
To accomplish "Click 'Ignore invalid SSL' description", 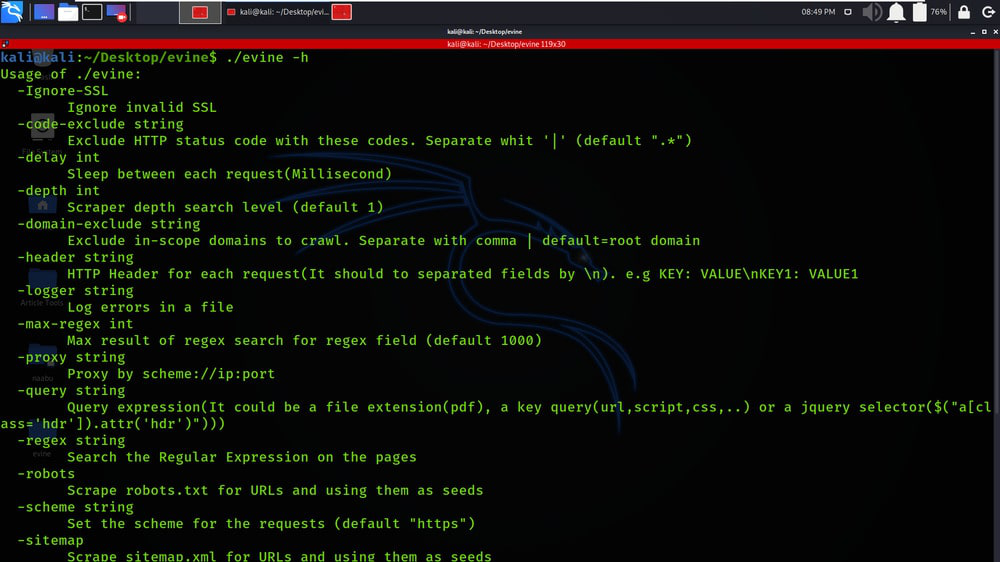I will click(142, 107).
